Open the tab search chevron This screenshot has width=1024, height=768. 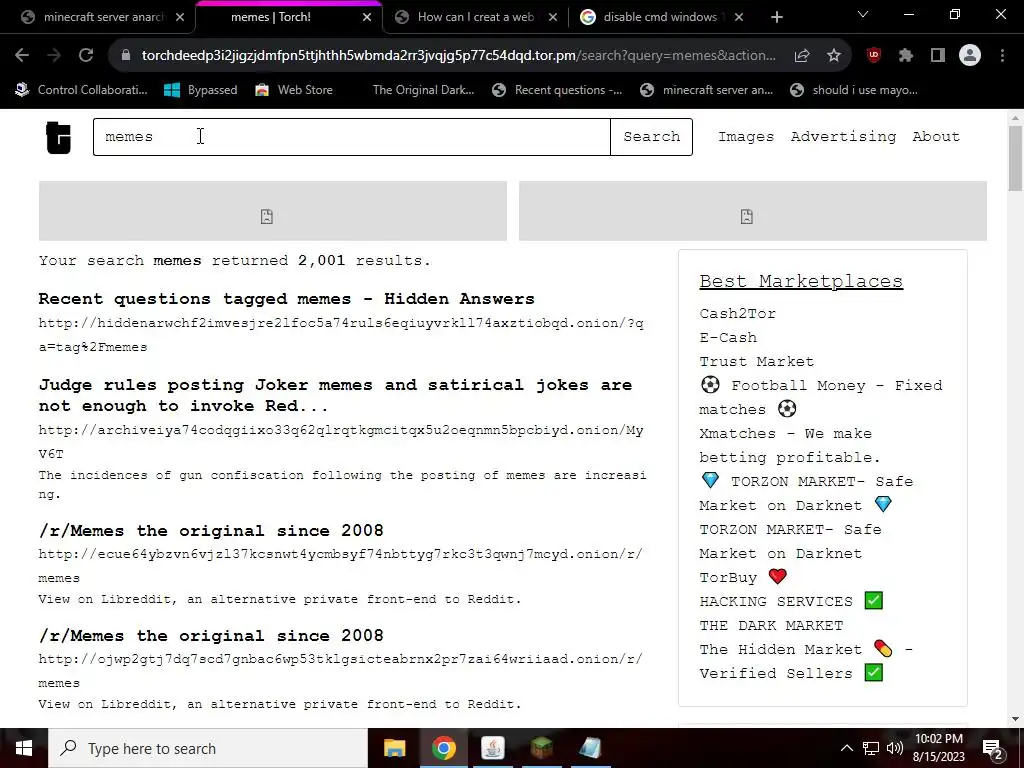tap(863, 14)
